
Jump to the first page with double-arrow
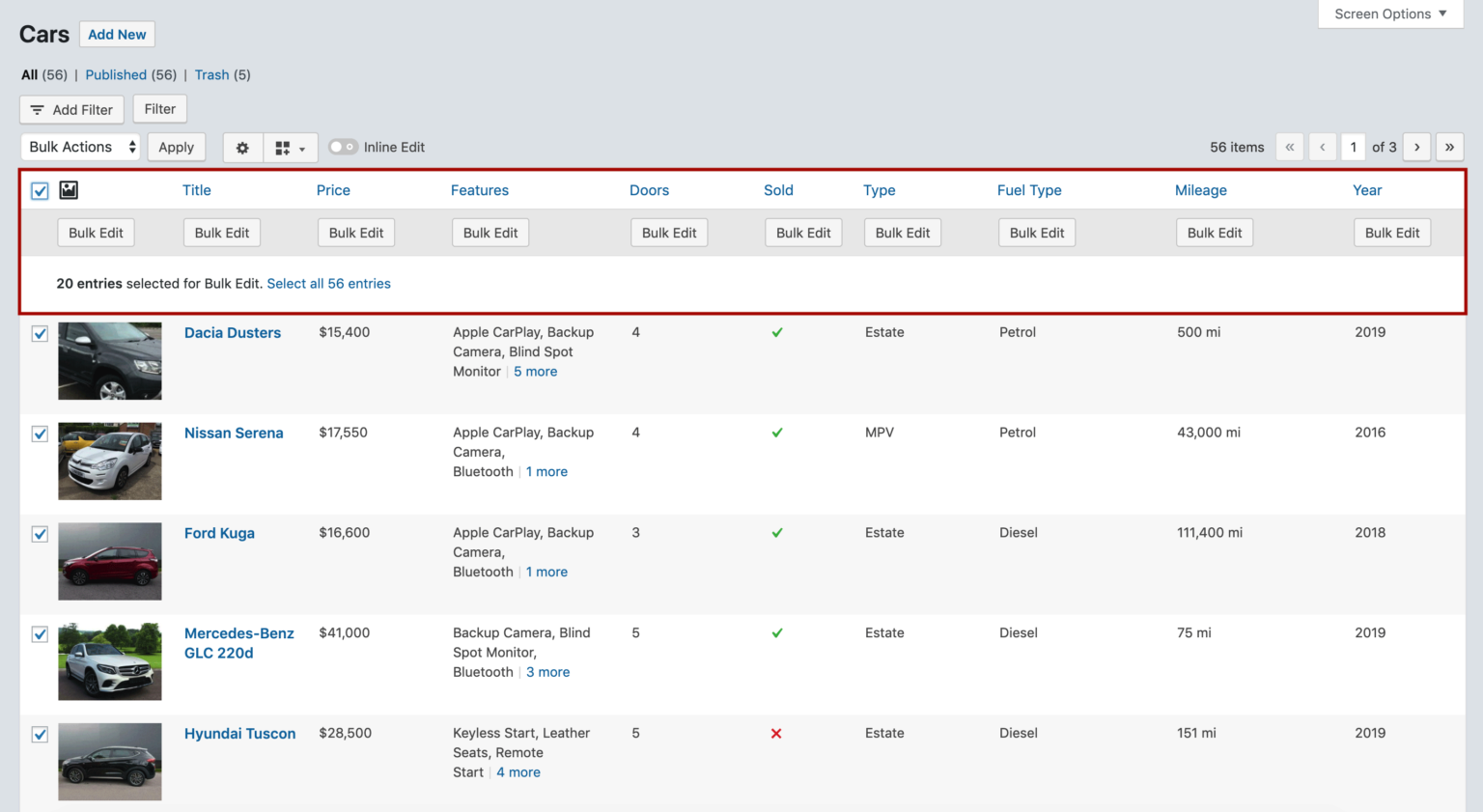tap(1290, 147)
